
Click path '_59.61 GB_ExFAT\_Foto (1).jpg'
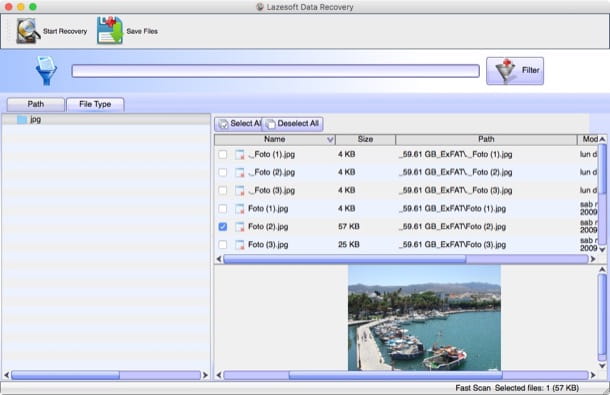456,154
